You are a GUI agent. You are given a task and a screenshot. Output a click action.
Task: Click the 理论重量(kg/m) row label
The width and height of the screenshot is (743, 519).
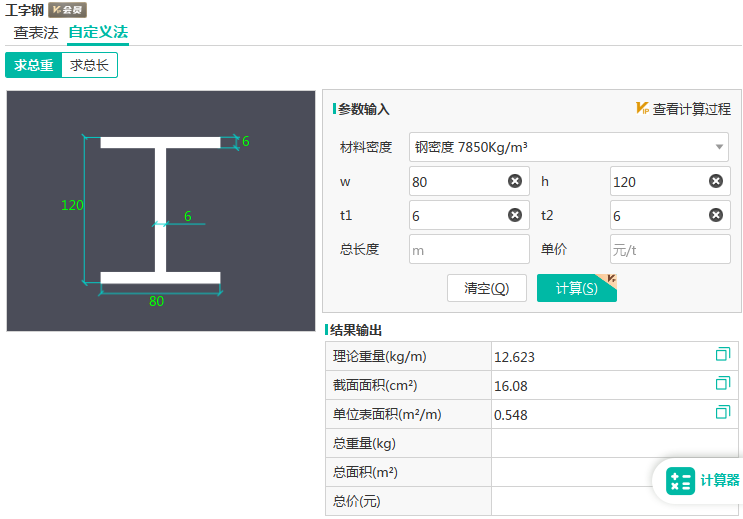(380, 356)
